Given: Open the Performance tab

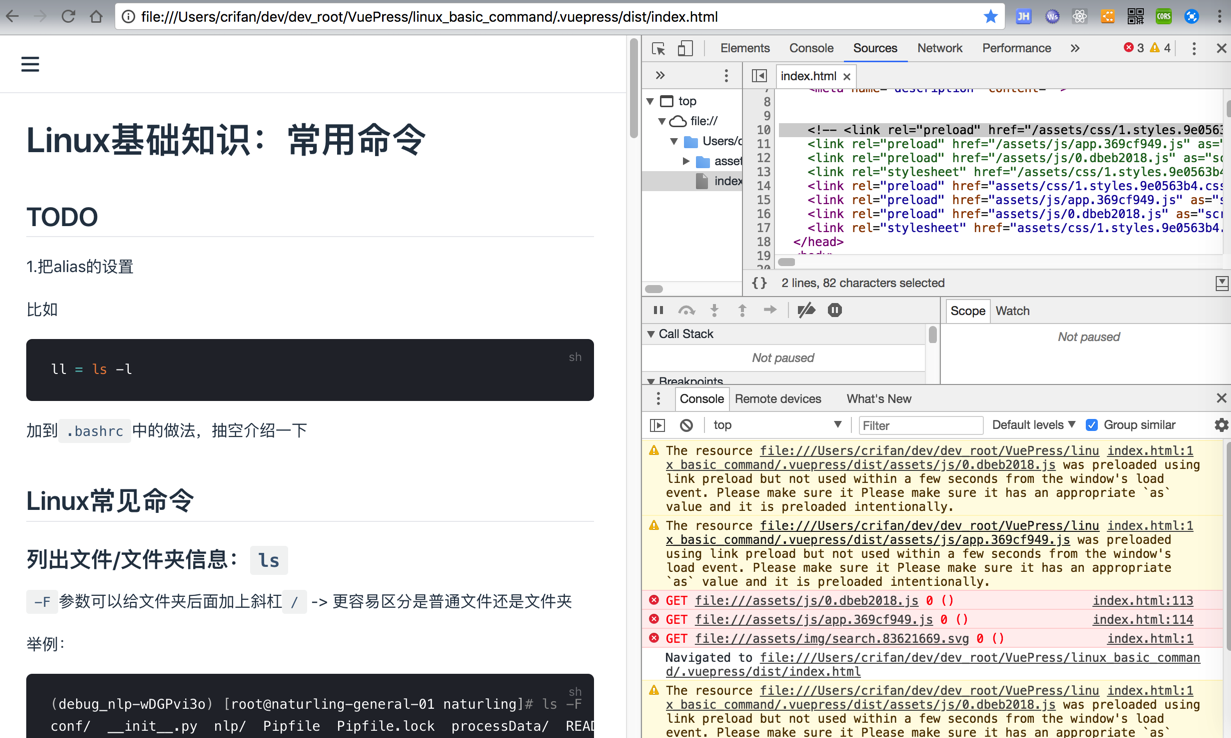Looking at the screenshot, I should [x=1016, y=48].
